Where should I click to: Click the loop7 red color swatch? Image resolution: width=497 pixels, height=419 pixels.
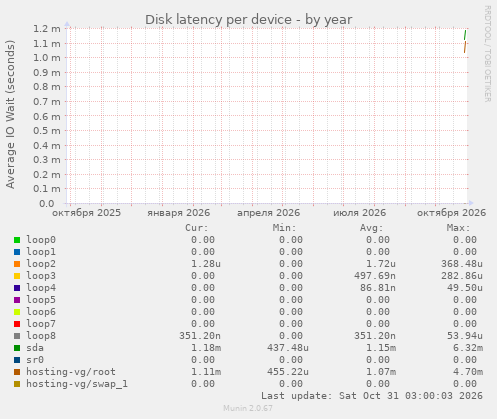point(17,324)
